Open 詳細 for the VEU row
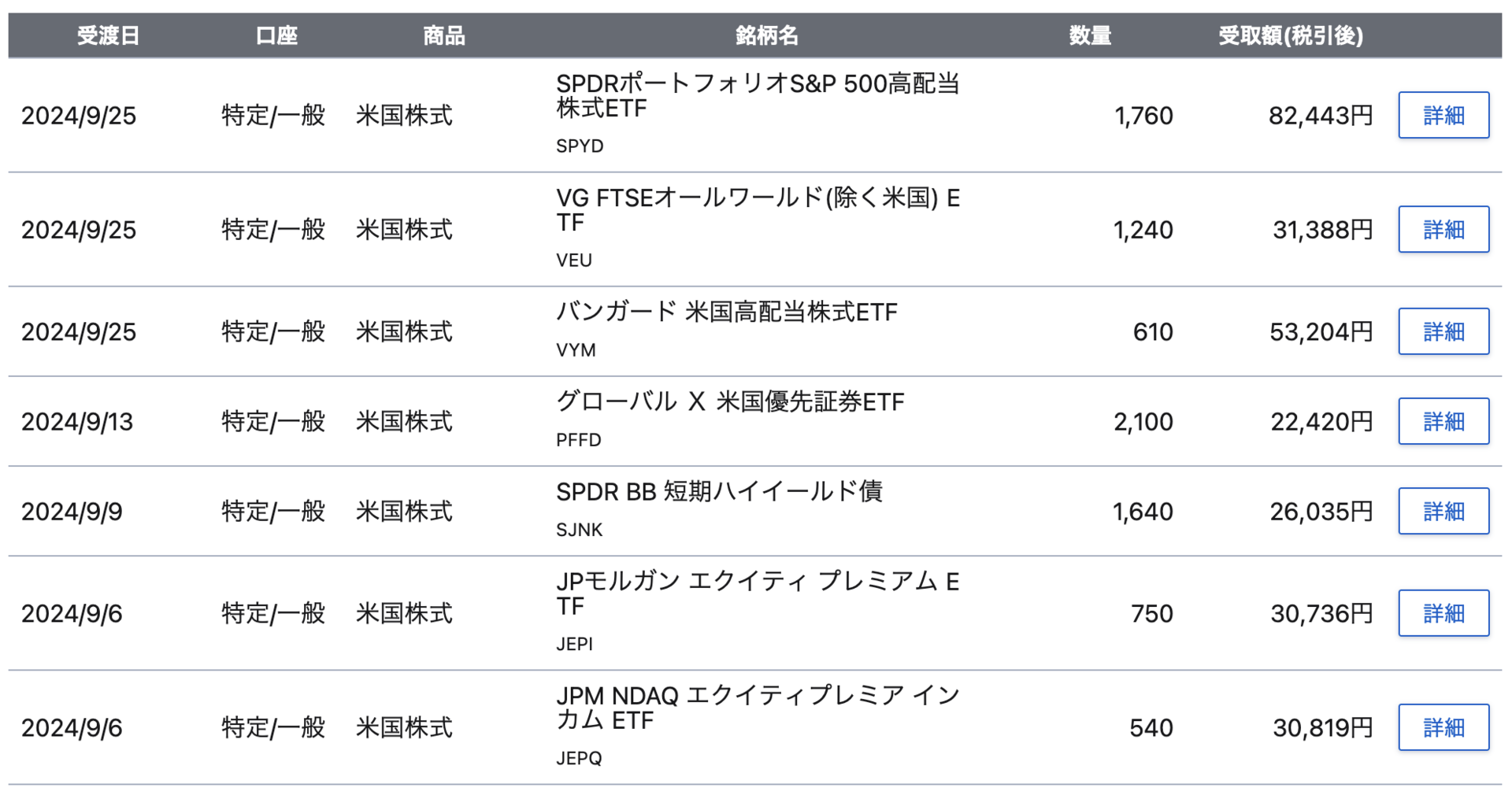 1443,229
